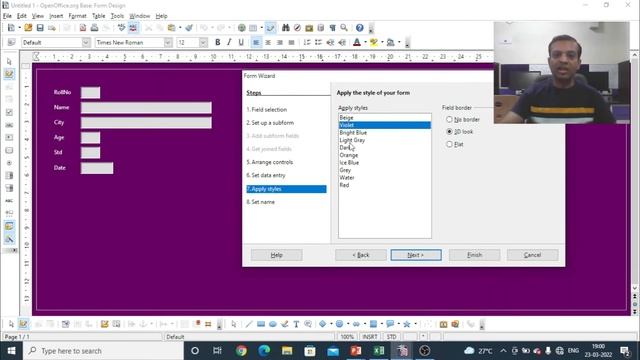Open the Format menu
640x360 pixels.
(x=77, y=16)
